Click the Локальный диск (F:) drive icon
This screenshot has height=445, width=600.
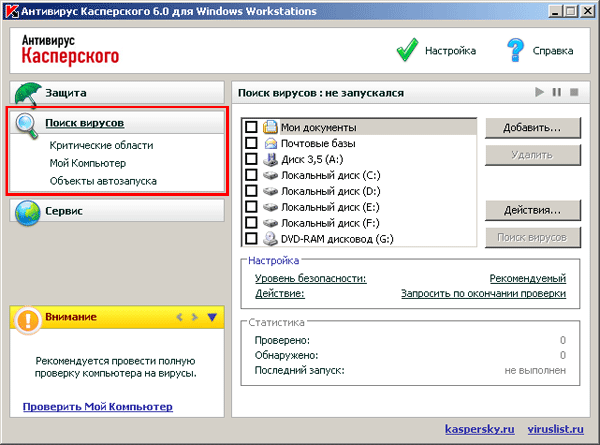[x=270, y=223]
